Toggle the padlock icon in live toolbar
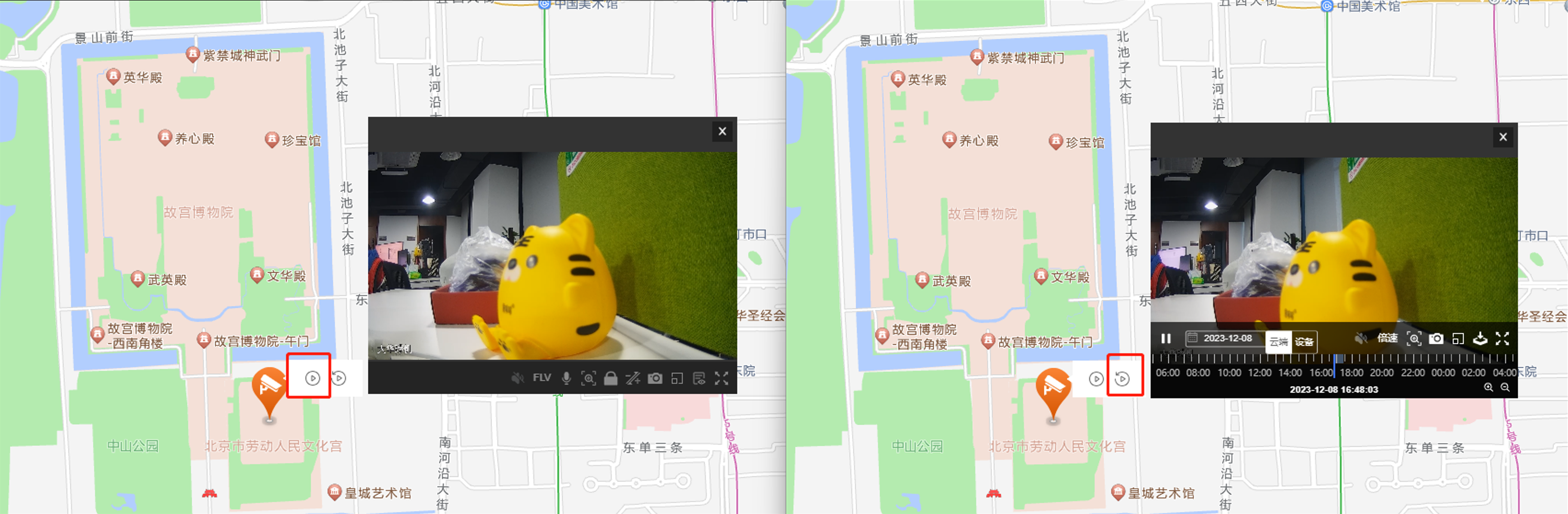Screen dimensions: 1568x514 click(x=610, y=378)
